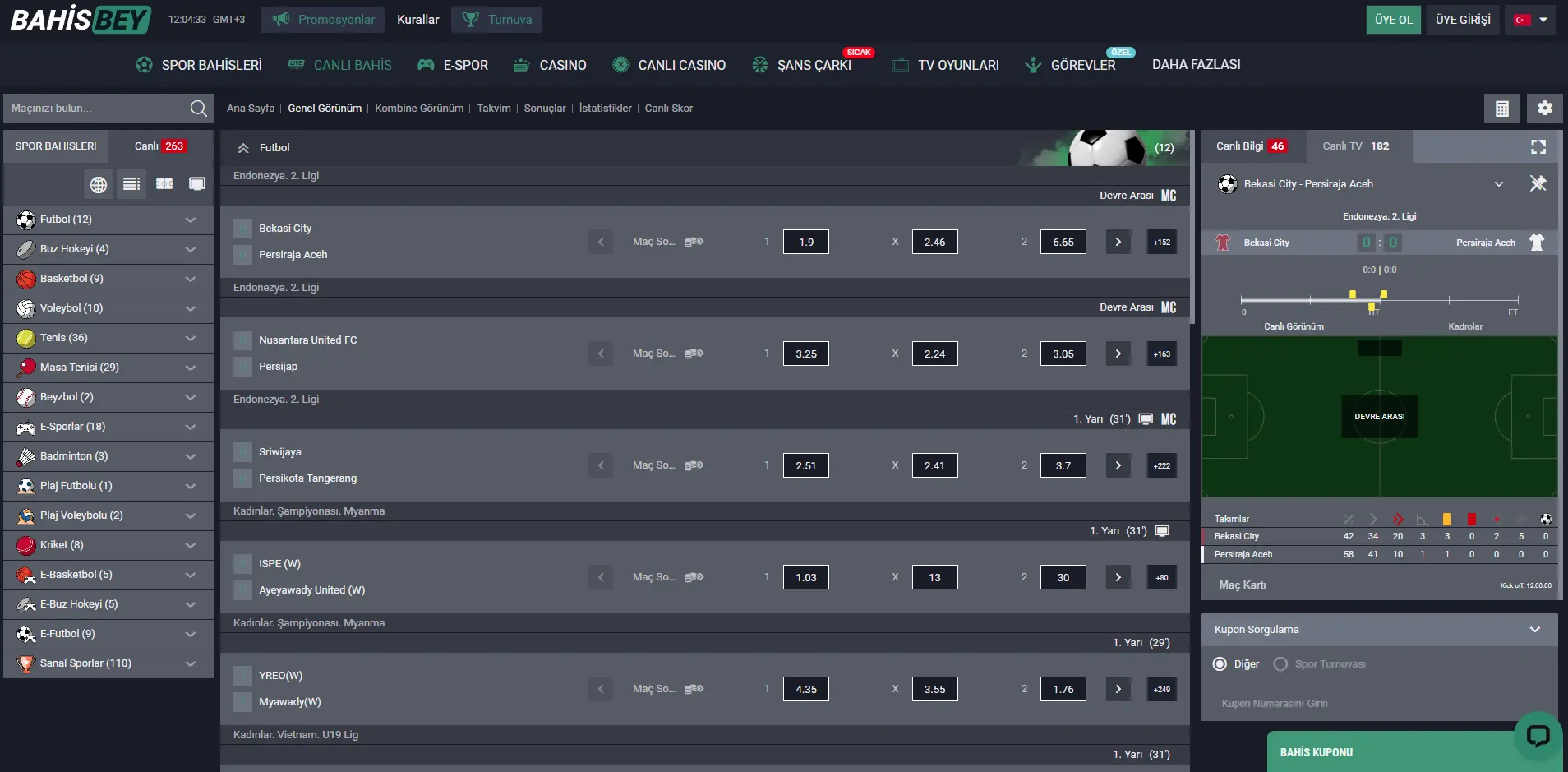Switch to the Canlı Bilgi tab
1568x772 pixels.
1252,146
